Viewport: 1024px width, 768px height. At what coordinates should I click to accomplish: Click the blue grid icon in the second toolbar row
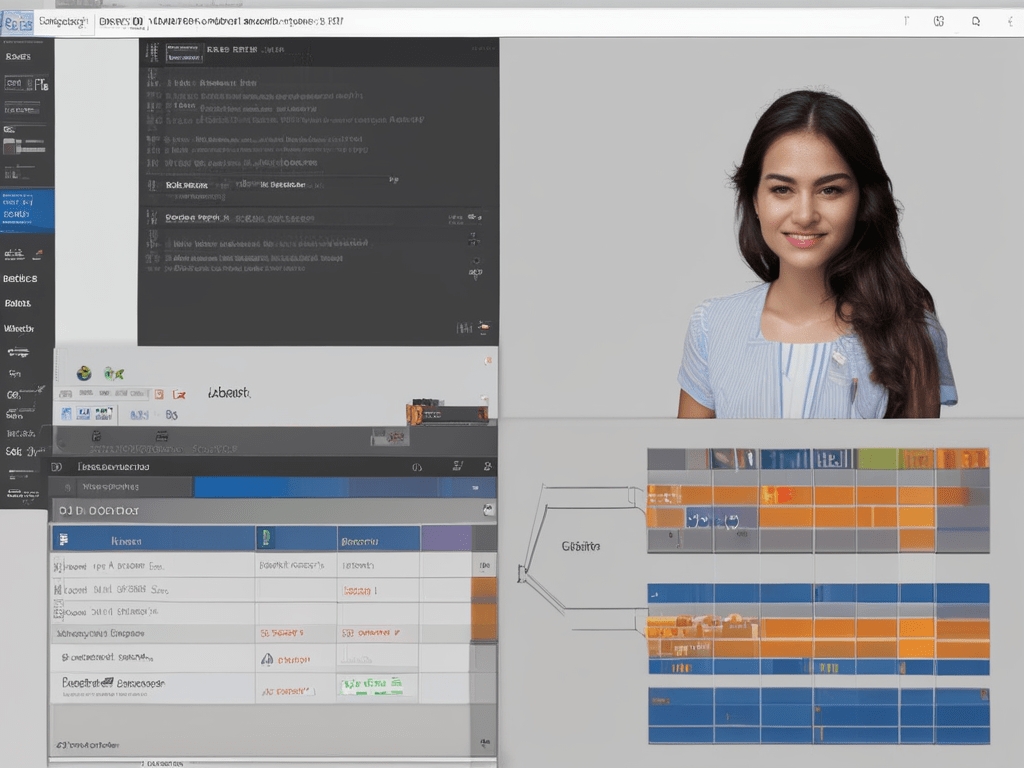coord(64,414)
